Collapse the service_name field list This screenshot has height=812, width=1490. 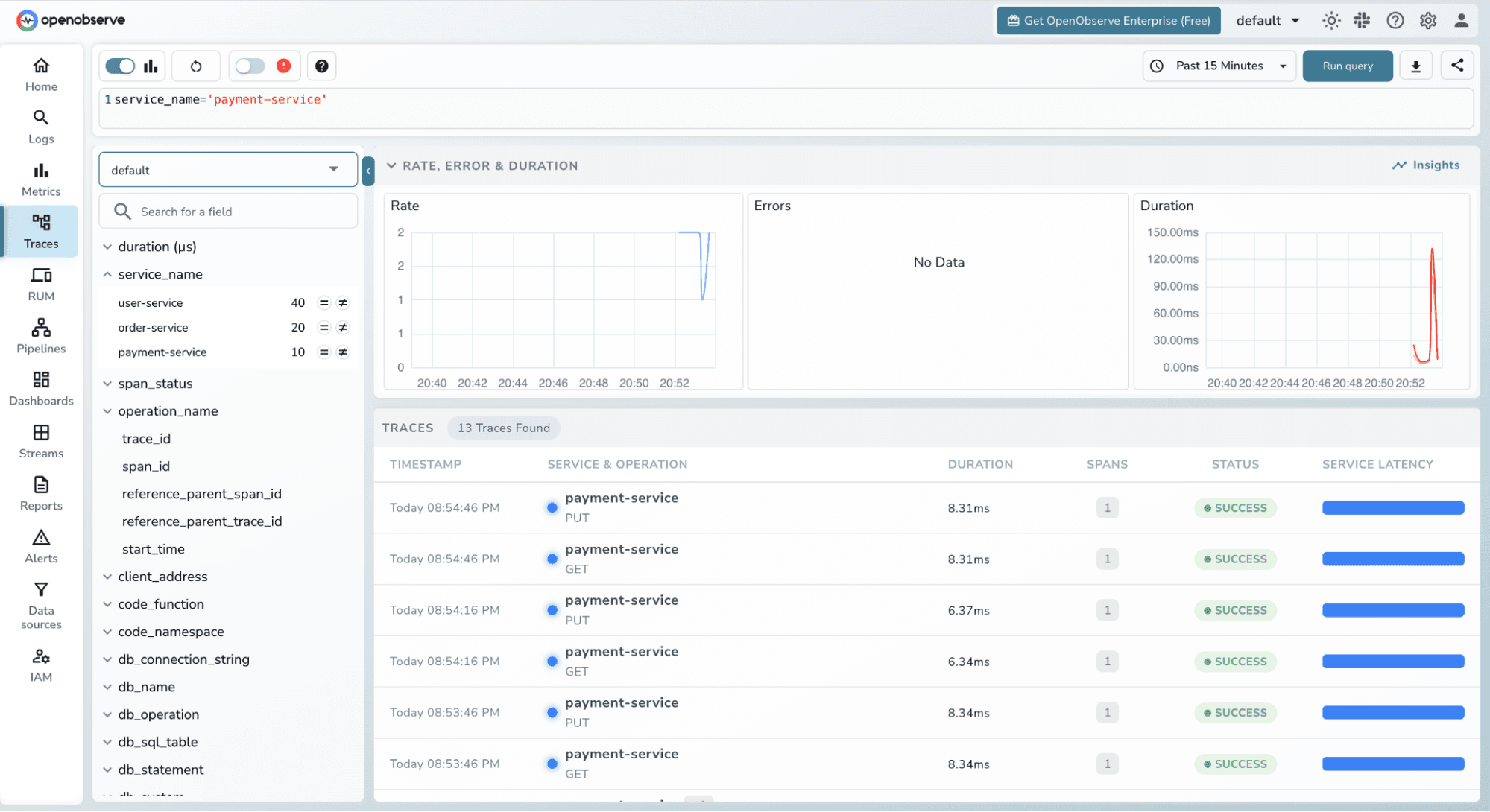click(107, 273)
